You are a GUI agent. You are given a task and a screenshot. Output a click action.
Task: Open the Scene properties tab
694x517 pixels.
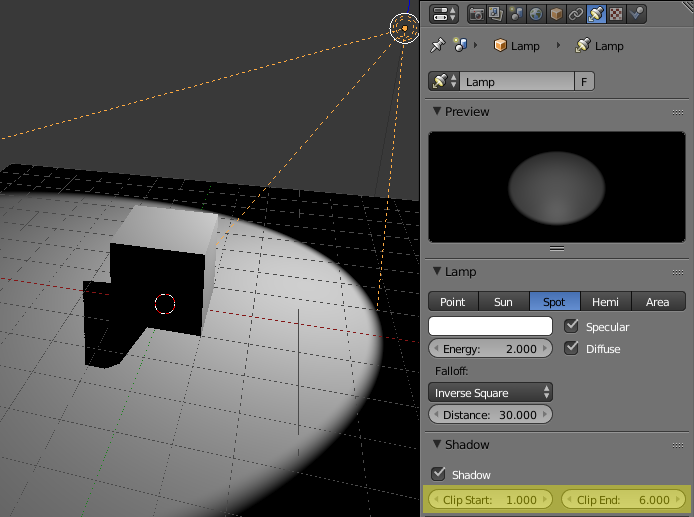click(x=516, y=14)
